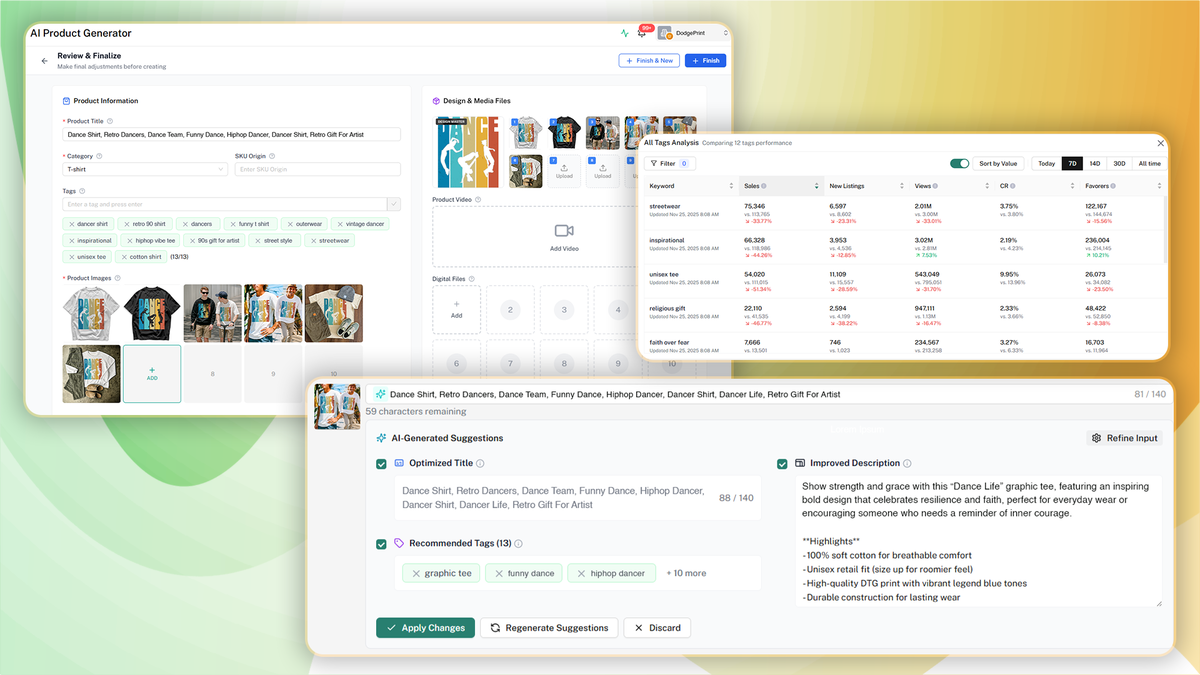Open the DodgePrint store switcher
This screenshot has height=675, width=1200.
tap(692, 33)
